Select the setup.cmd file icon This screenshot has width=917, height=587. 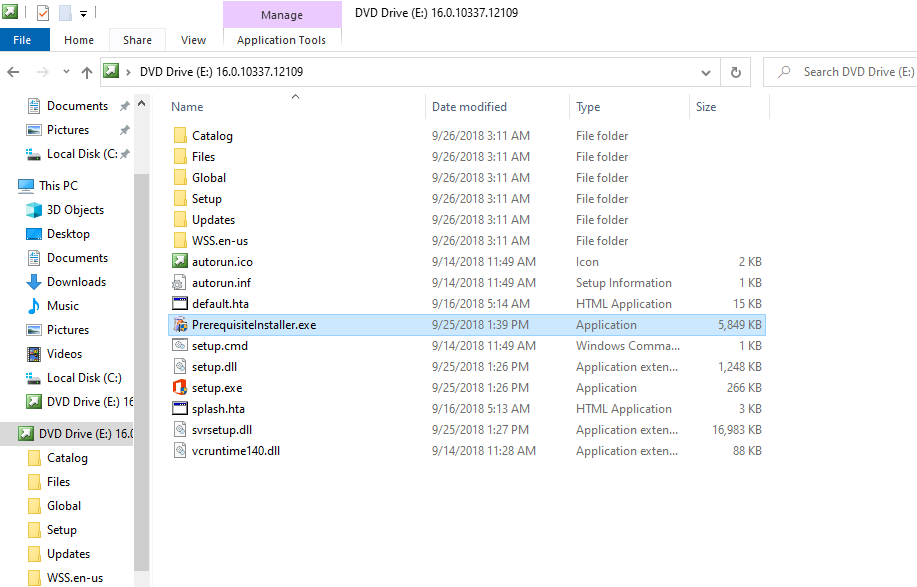[x=180, y=346]
